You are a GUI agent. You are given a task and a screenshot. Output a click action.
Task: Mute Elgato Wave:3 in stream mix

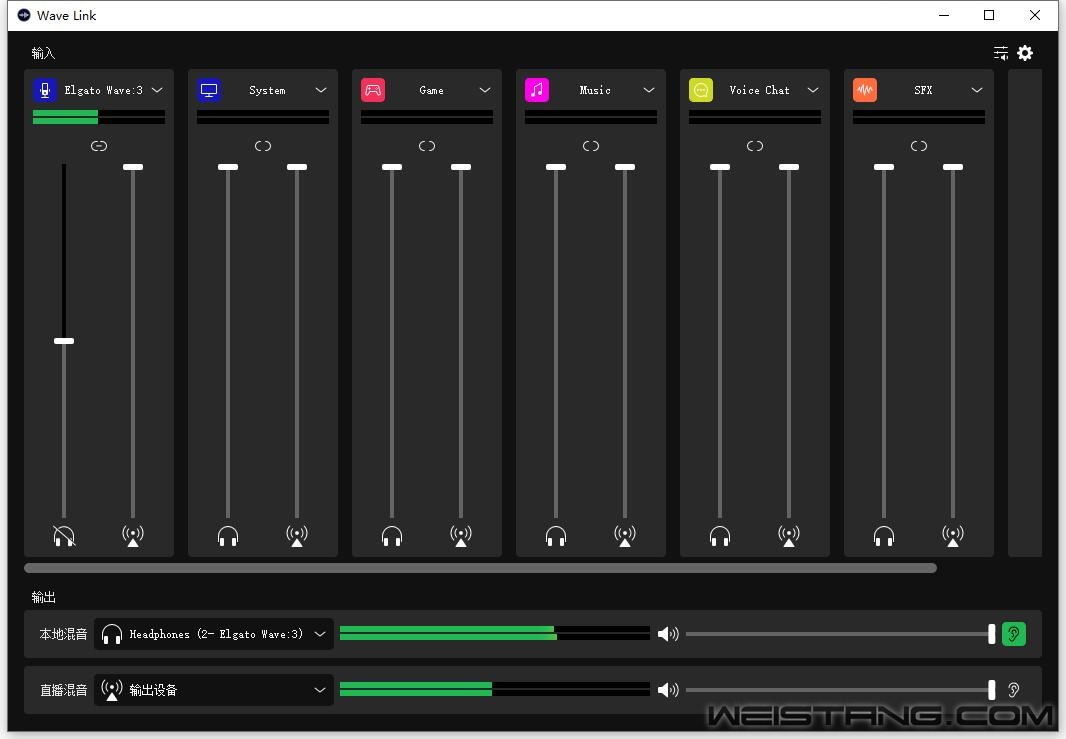pos(133,536)
